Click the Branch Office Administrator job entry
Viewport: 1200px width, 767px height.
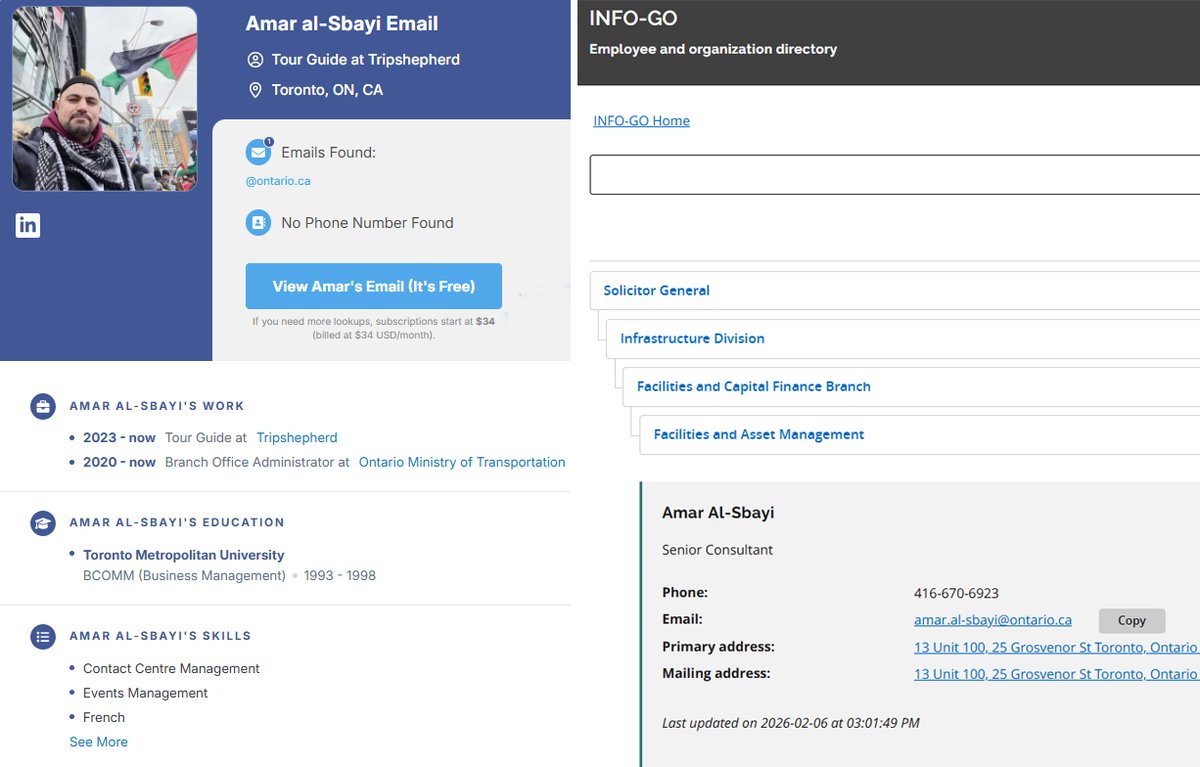click(257, 462)
